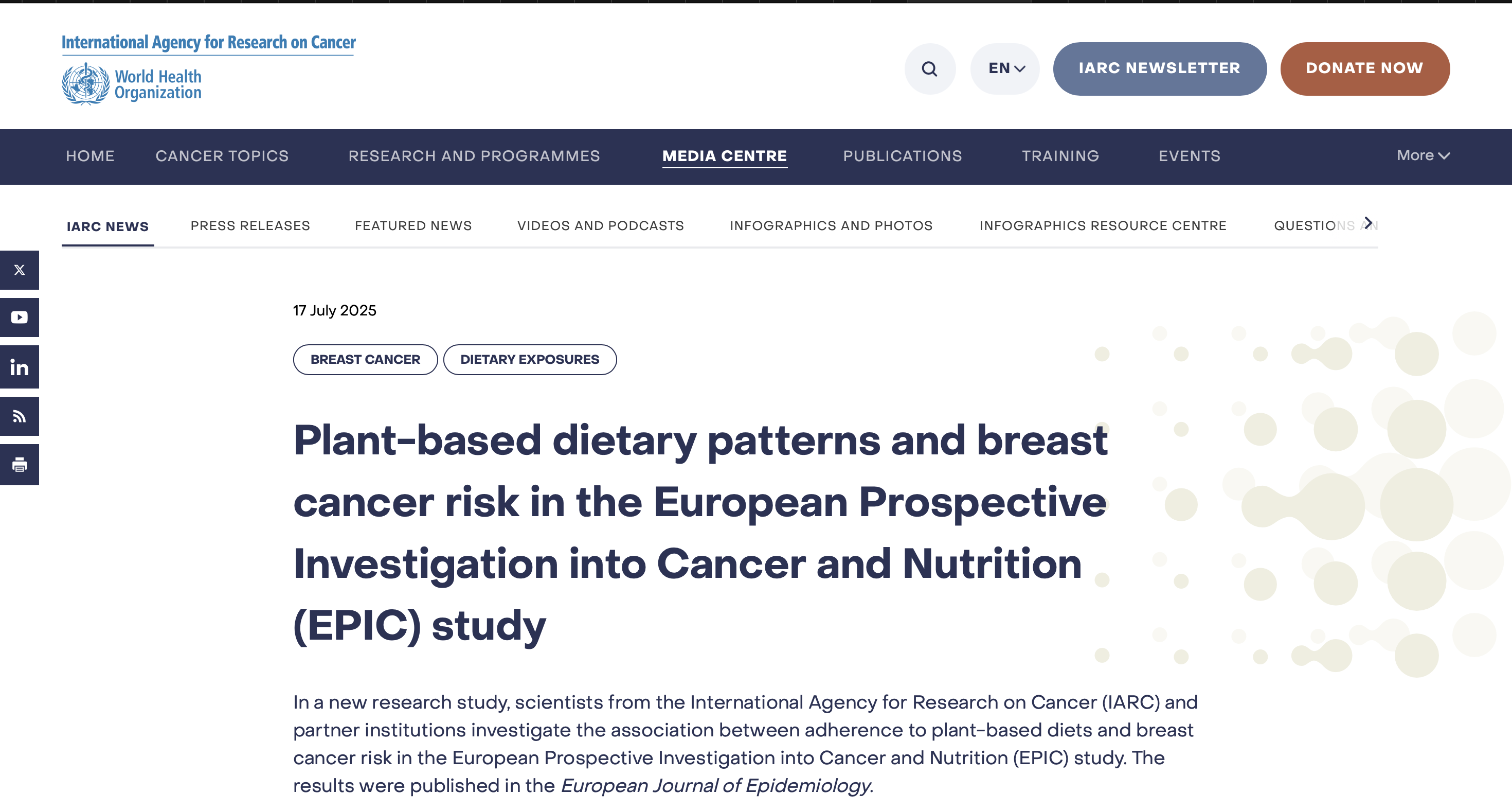Go to Cancer Topics menu
The image size is (1512, 811).
(222, 156)
